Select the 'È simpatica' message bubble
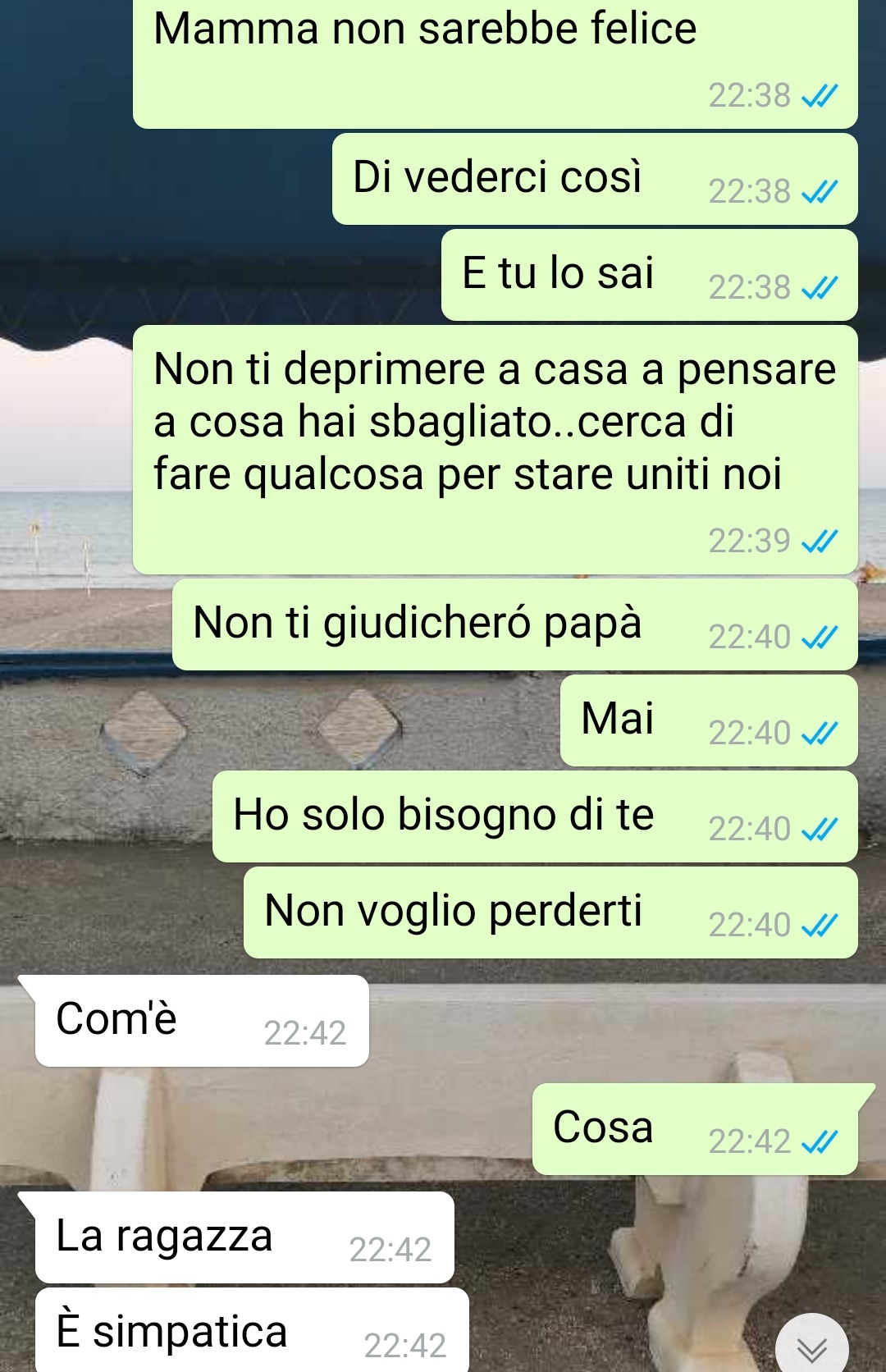886x1372 pixels. coord(252,1330)
